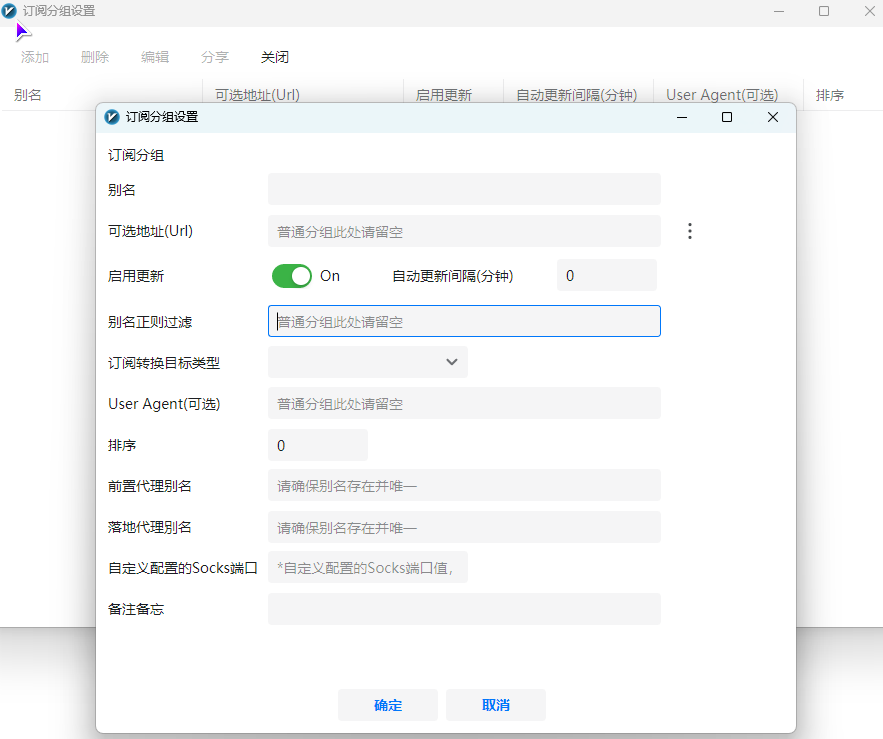The height and width of the screenshot is (739, 883).
Task: Click the 自动更新间隔(分钟) number field
Action: click(x=606, y=275)
